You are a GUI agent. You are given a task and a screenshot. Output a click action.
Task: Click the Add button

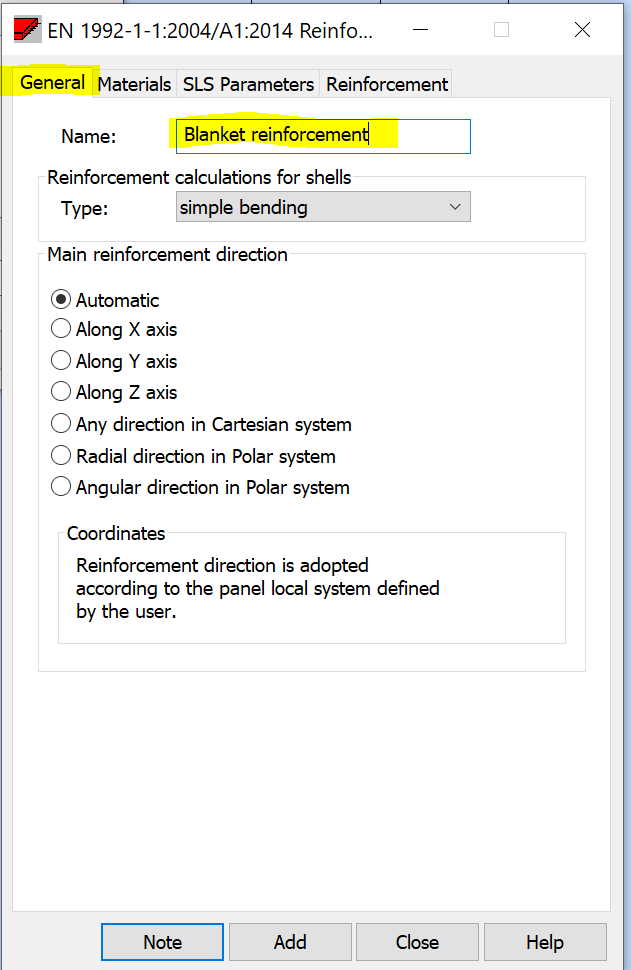click(290, 942)
